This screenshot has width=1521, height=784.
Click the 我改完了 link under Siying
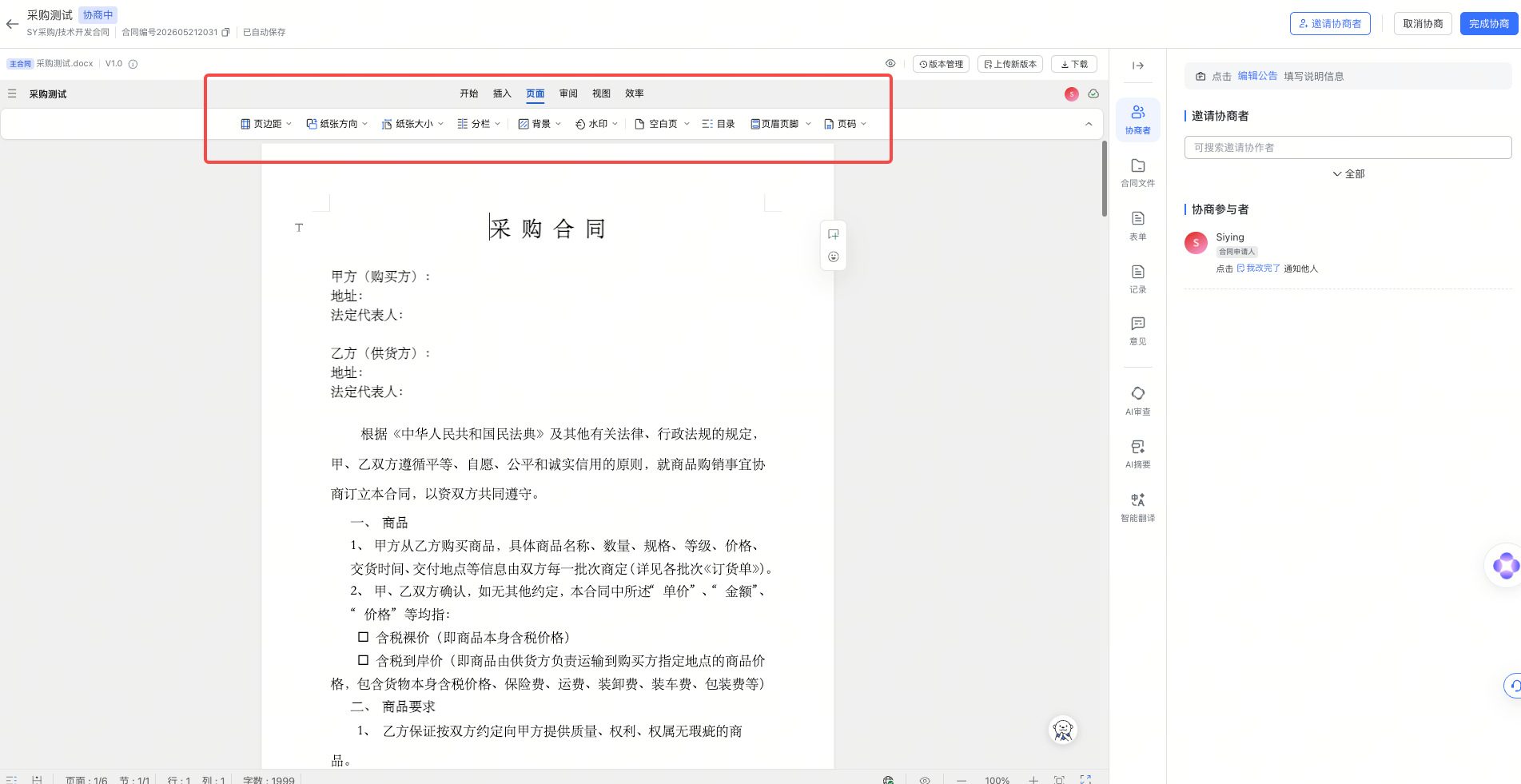1259,269
